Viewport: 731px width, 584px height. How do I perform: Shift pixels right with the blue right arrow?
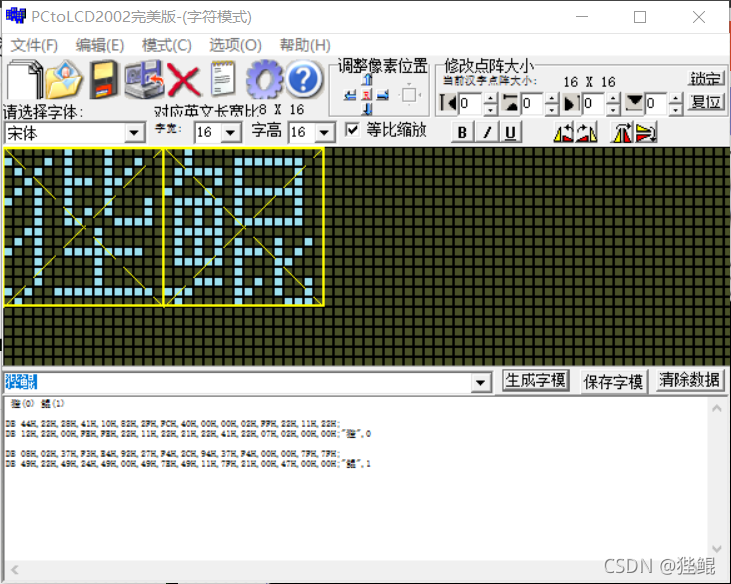tap(383, 96)
